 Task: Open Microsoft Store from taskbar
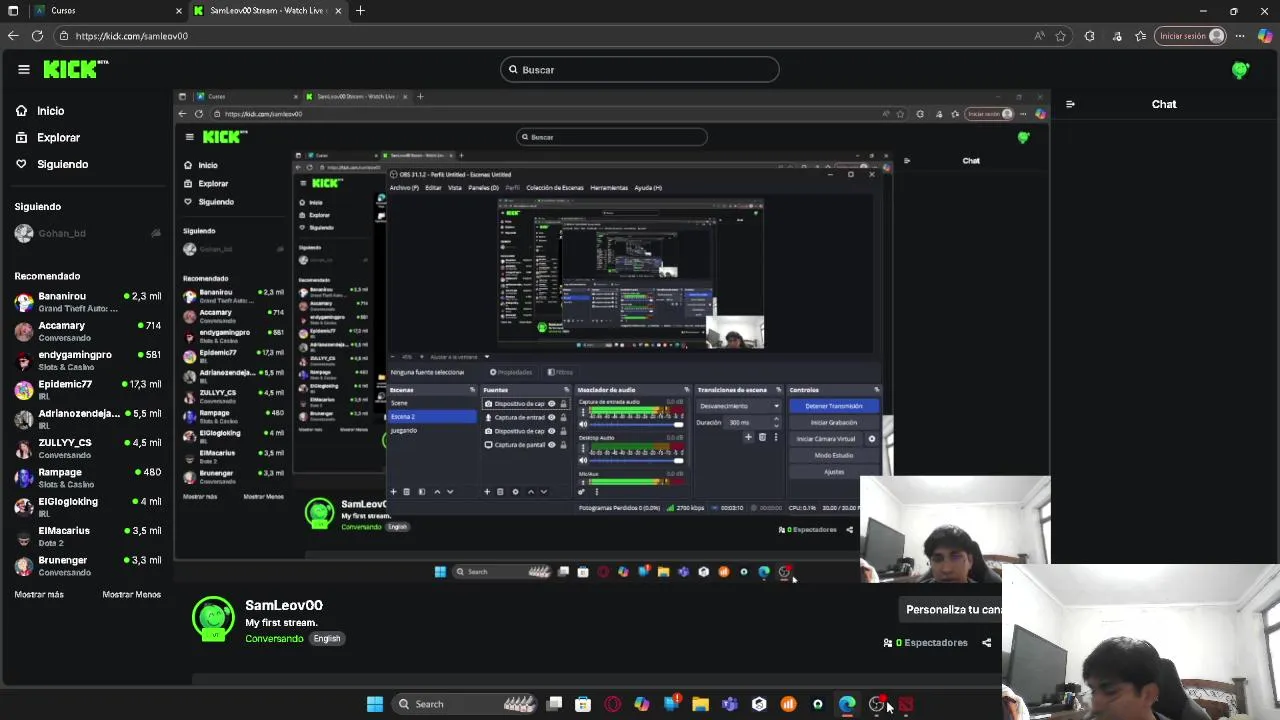tap(583, 704)
